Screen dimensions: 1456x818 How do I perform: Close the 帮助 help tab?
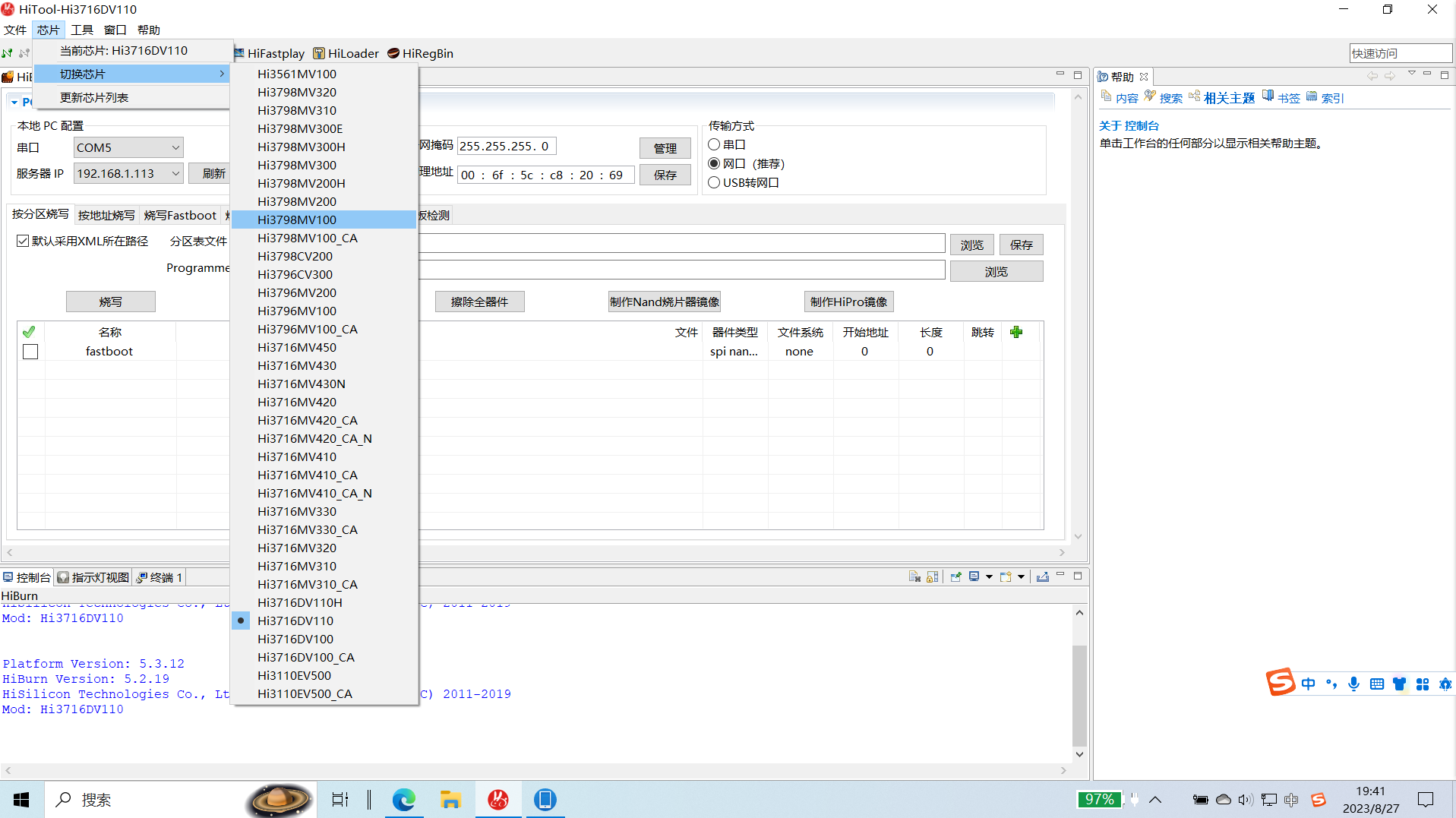pos(1144,77)
